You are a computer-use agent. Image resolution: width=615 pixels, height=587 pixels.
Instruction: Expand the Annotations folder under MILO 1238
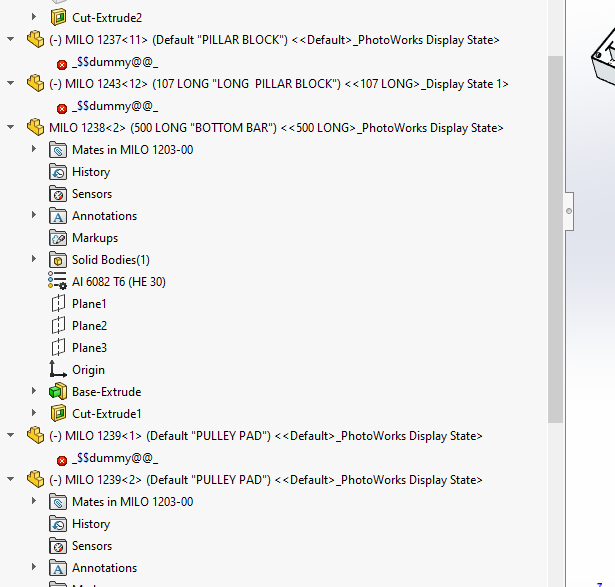coord(34,216)
